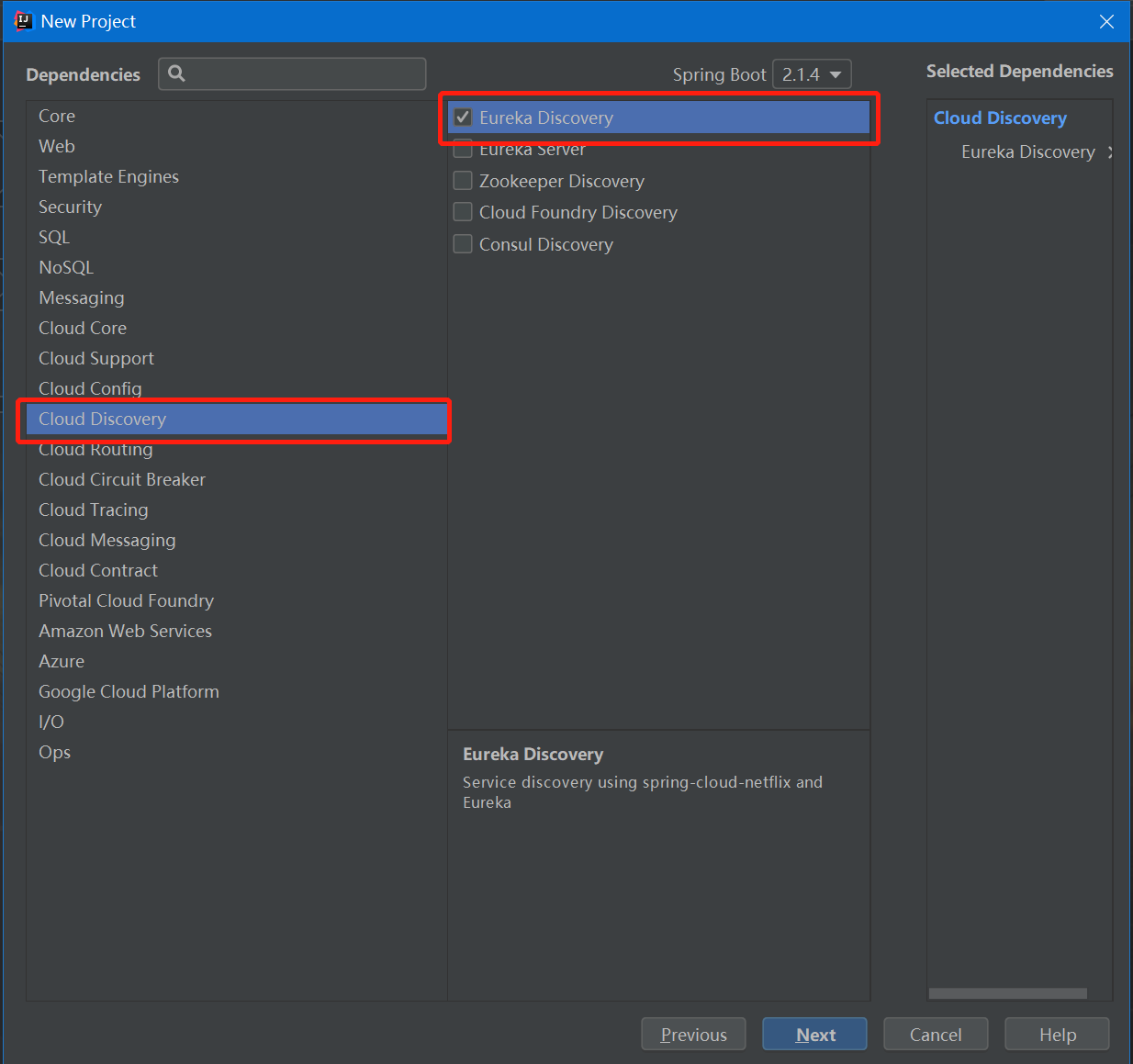
Task: Select the Cloud Routing category
Action: click(237, 449)
